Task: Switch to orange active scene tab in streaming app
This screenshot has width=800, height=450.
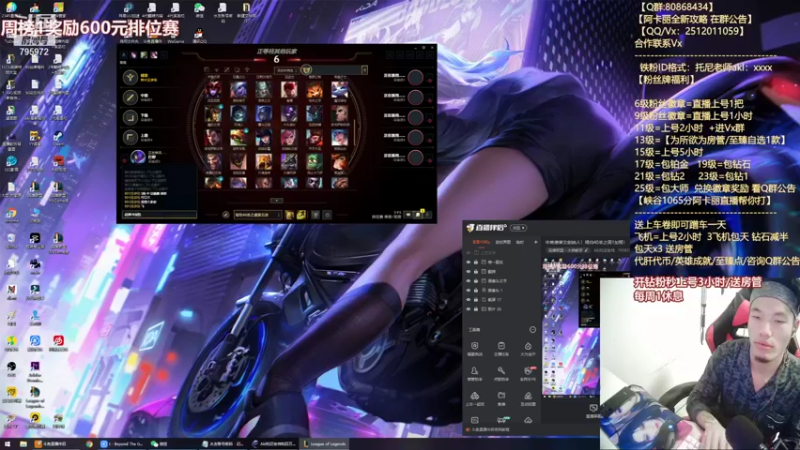Action: (481, 242)
